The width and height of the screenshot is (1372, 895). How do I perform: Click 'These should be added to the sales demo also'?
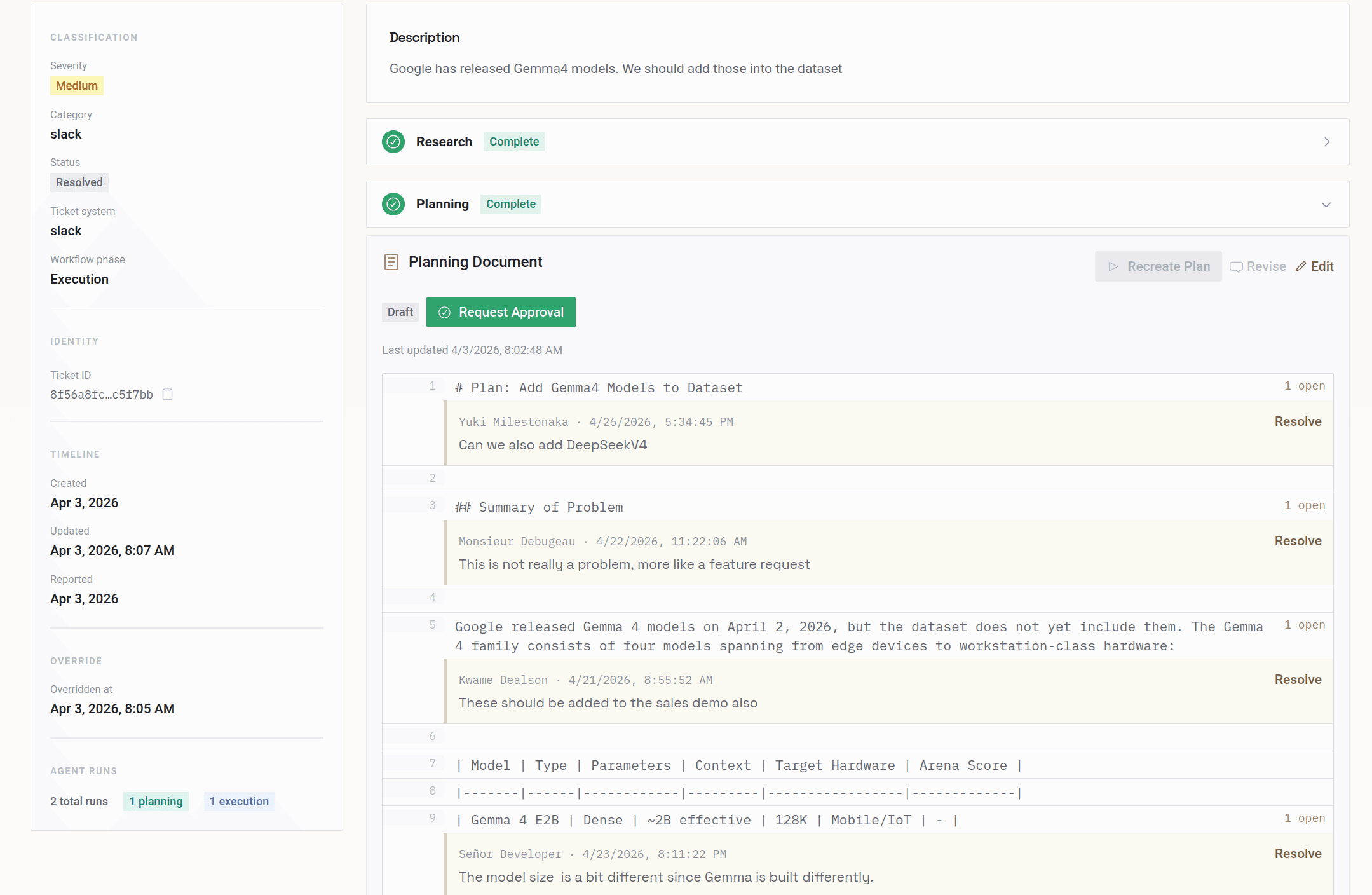pos(608,703)
